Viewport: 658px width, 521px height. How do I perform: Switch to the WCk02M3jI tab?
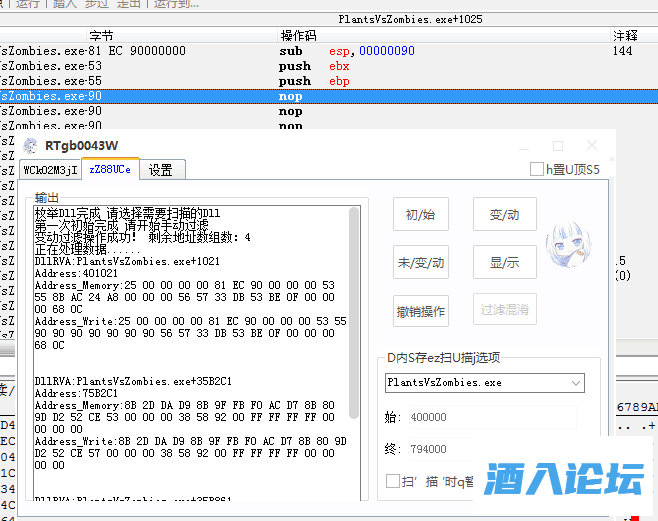pos(50,170)
